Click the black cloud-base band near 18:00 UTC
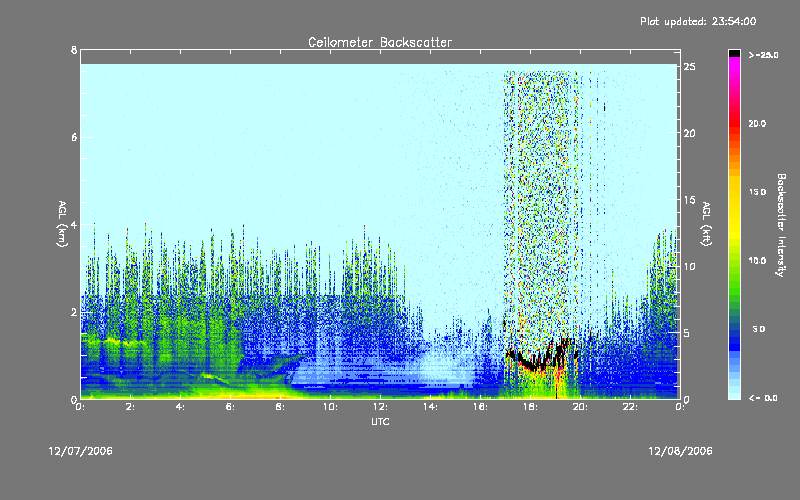The height and width of the screenshot is (500, 800). [533, 364]
